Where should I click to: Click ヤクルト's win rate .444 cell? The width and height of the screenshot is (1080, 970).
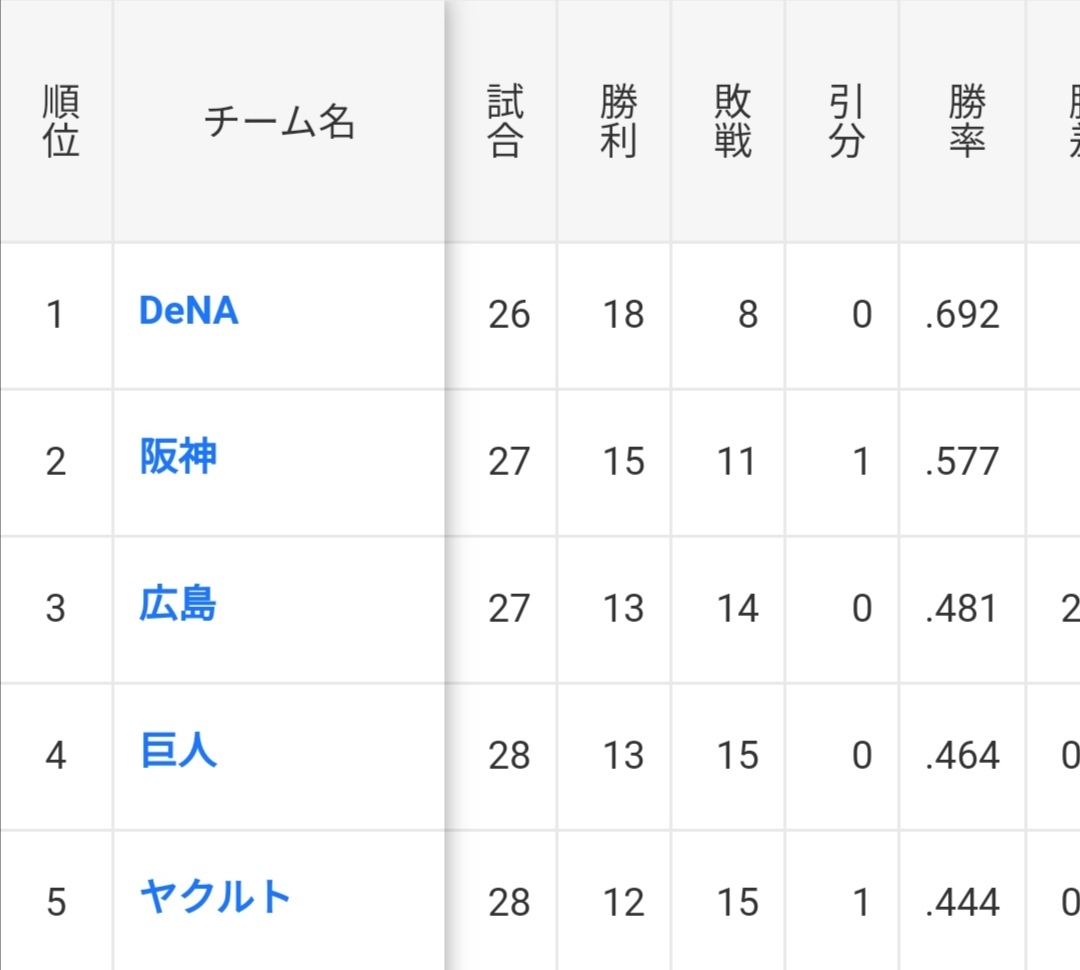pos(962,902)
